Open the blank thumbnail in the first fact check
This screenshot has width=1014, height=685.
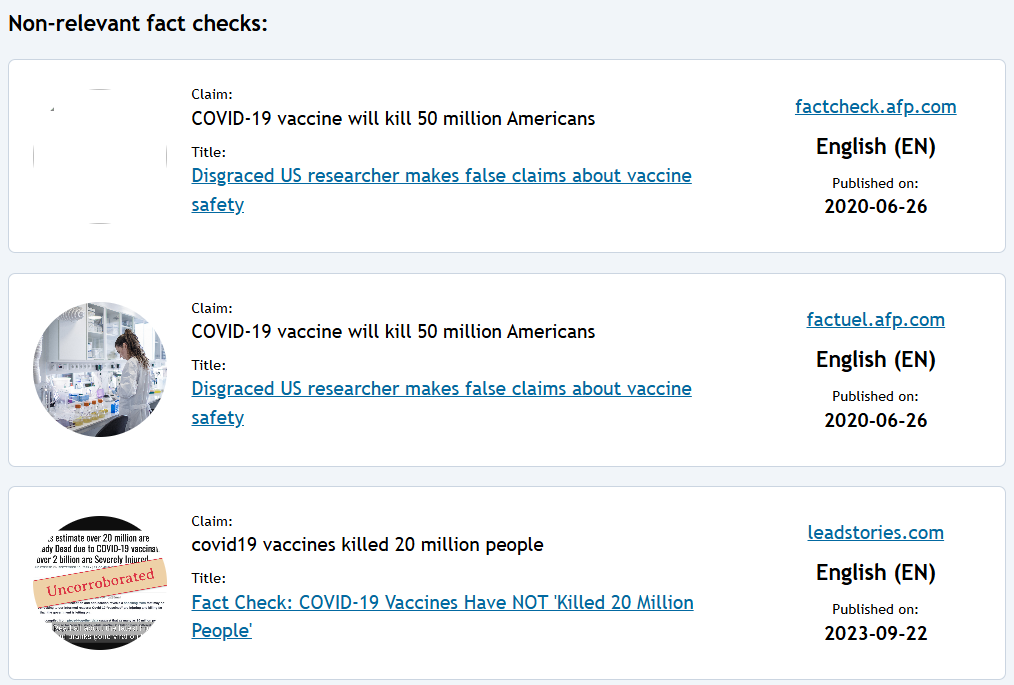tap(100, 156)
